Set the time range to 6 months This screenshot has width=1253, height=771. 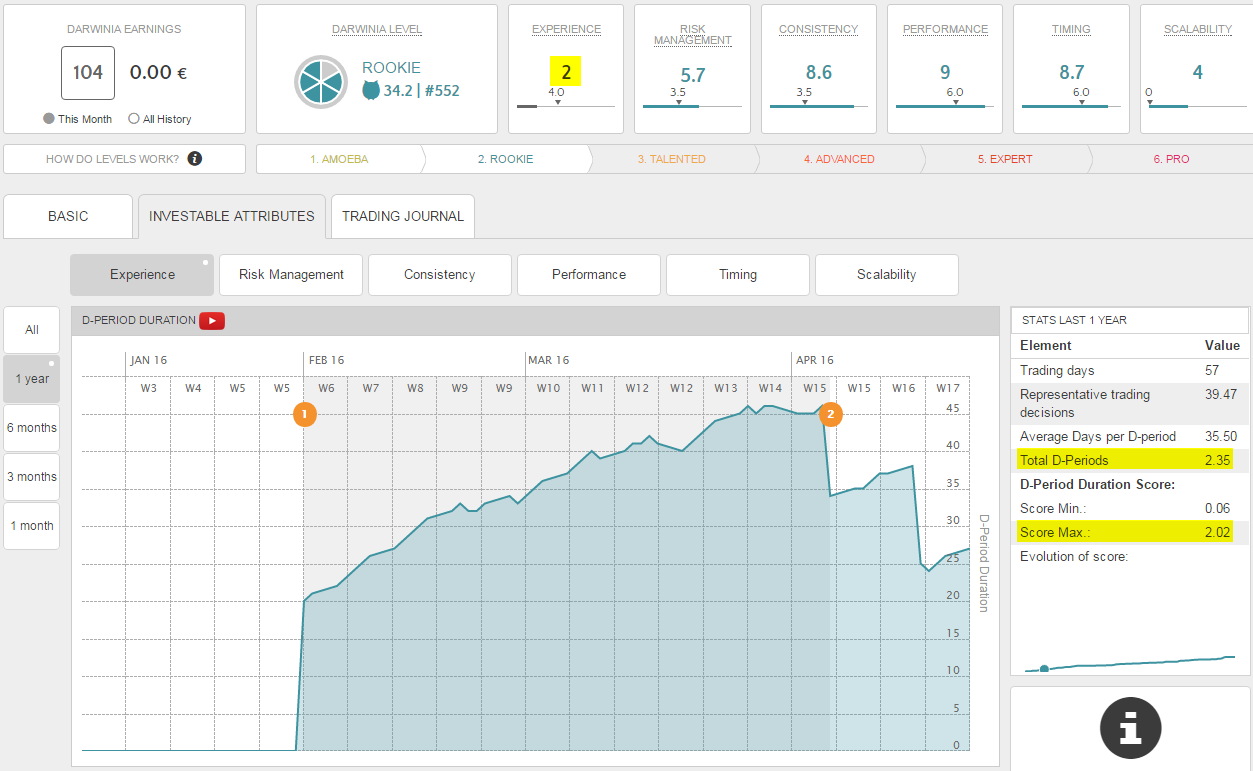[32, 428]
